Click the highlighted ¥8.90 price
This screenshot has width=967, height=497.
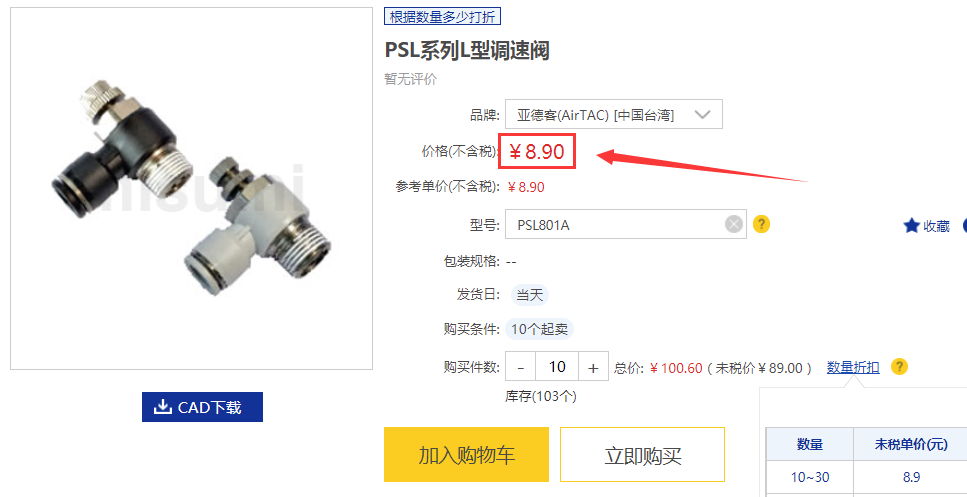coord(537,151)
